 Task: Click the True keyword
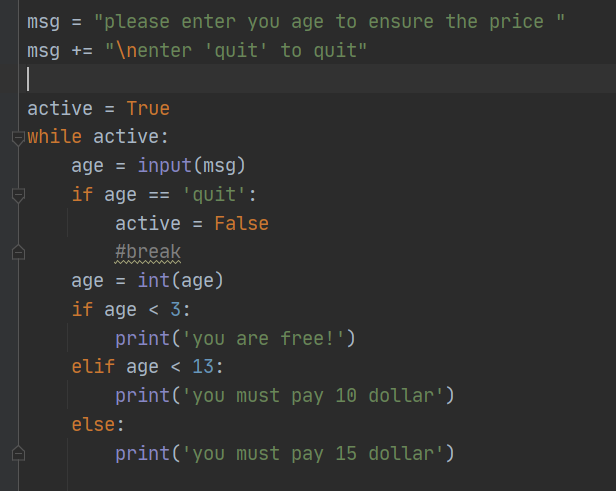point(148,108)
